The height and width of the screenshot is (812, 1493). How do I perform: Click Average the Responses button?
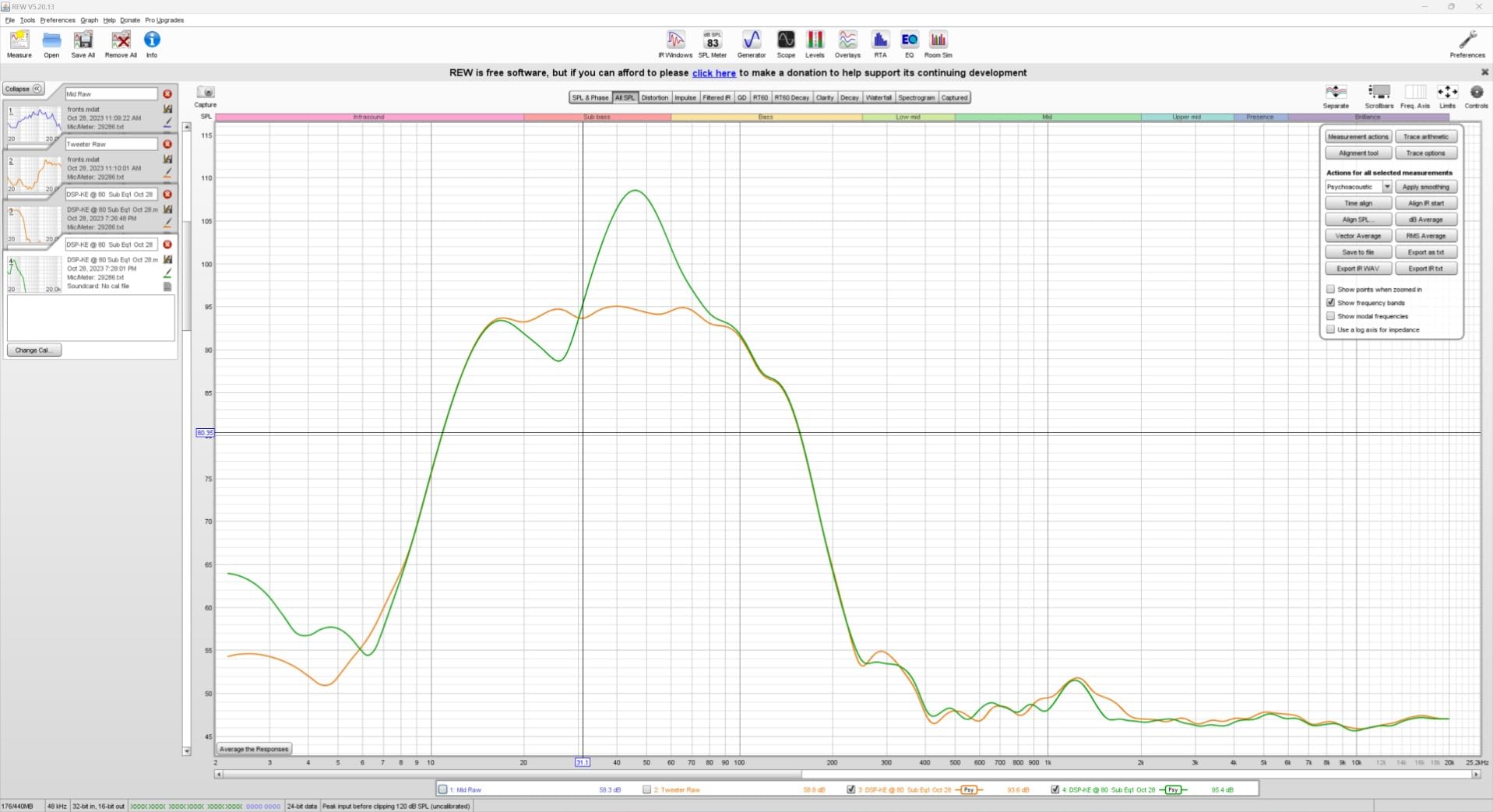pyautogui.click(x=254, y=749)
